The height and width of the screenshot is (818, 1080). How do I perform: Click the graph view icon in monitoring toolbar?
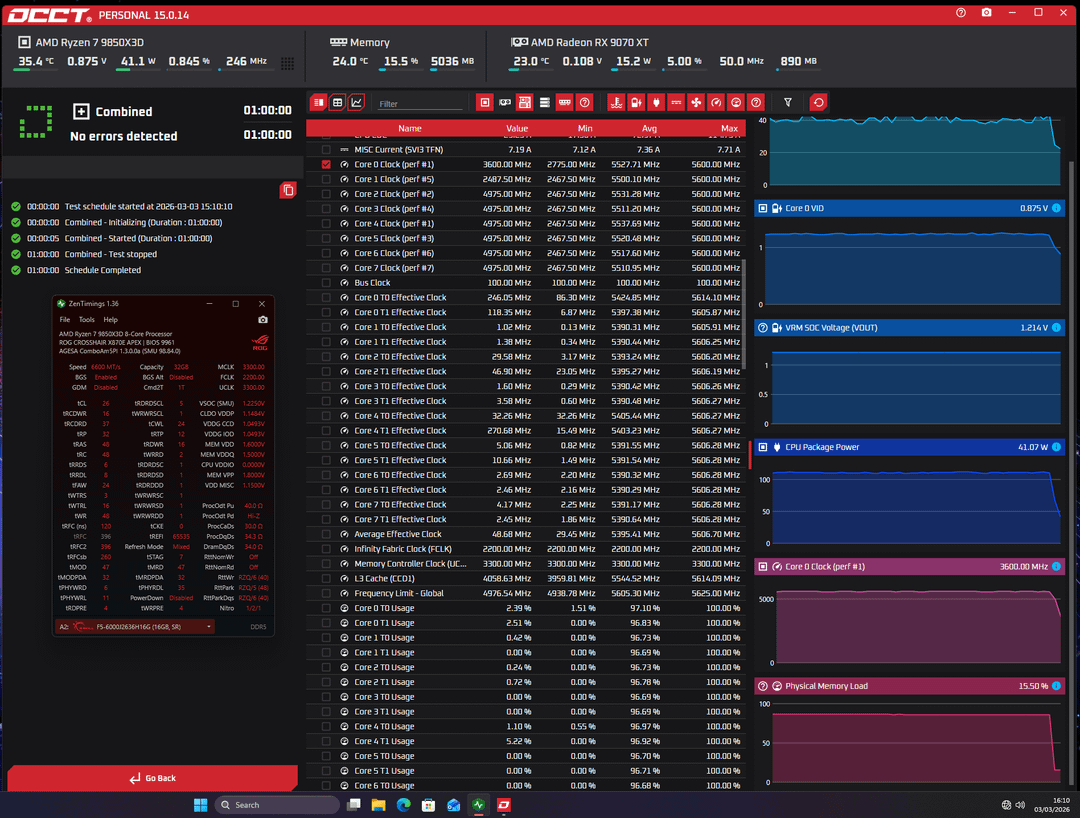click(357, 102)
